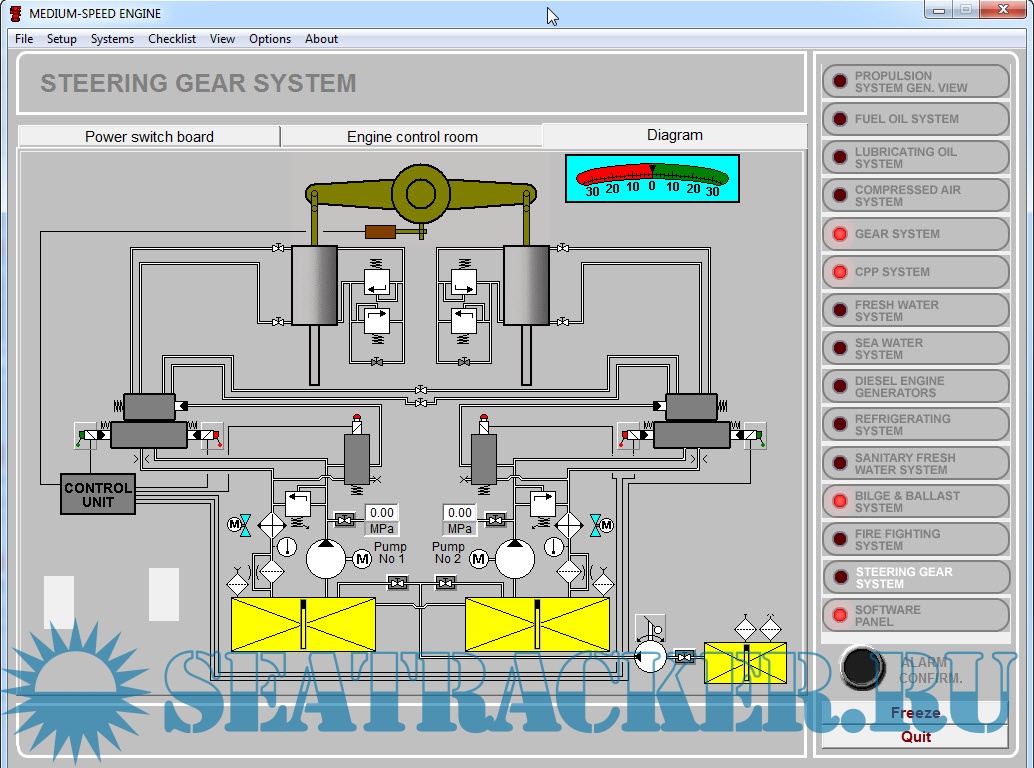Toggle the valve next to Pump No 1 gauge
The height and width of the screenshot is (768, 1034).
(x=344, y=519)
